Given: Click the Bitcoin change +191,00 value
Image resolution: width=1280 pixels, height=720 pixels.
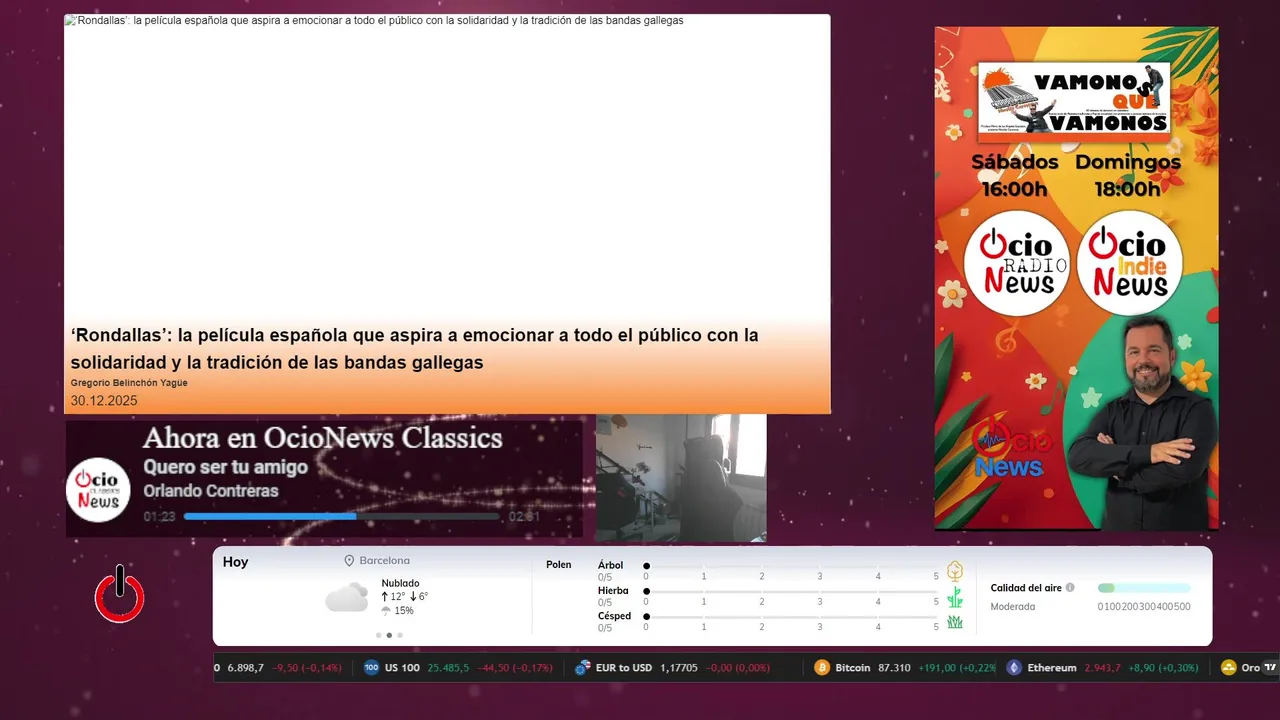Looking at the screenshot, I should click(x=939, y=668).
